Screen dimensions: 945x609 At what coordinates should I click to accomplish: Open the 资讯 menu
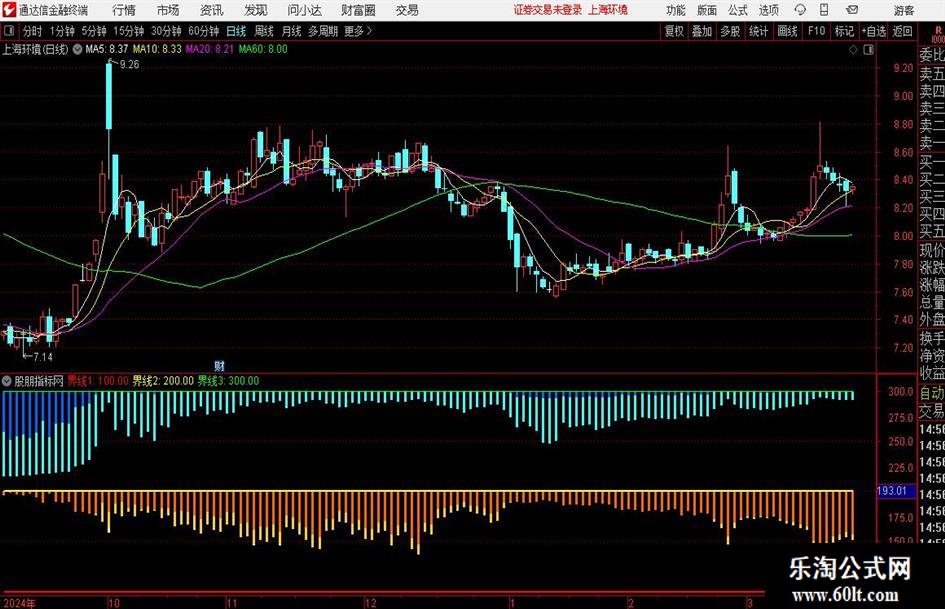point(212,10)
